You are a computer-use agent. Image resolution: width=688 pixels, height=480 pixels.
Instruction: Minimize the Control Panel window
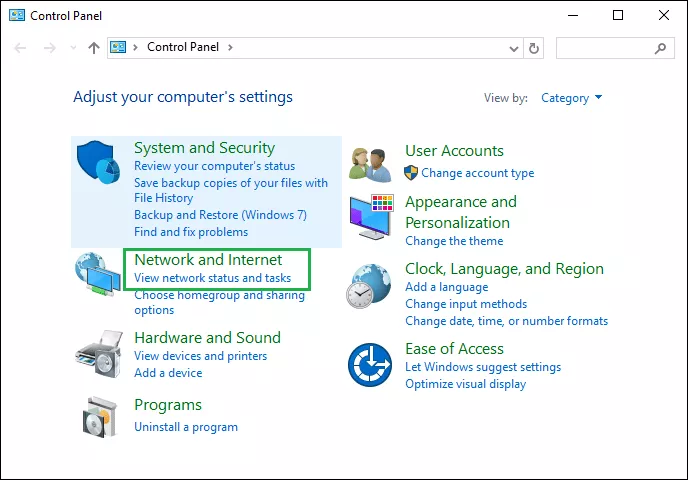coord(573,15)
